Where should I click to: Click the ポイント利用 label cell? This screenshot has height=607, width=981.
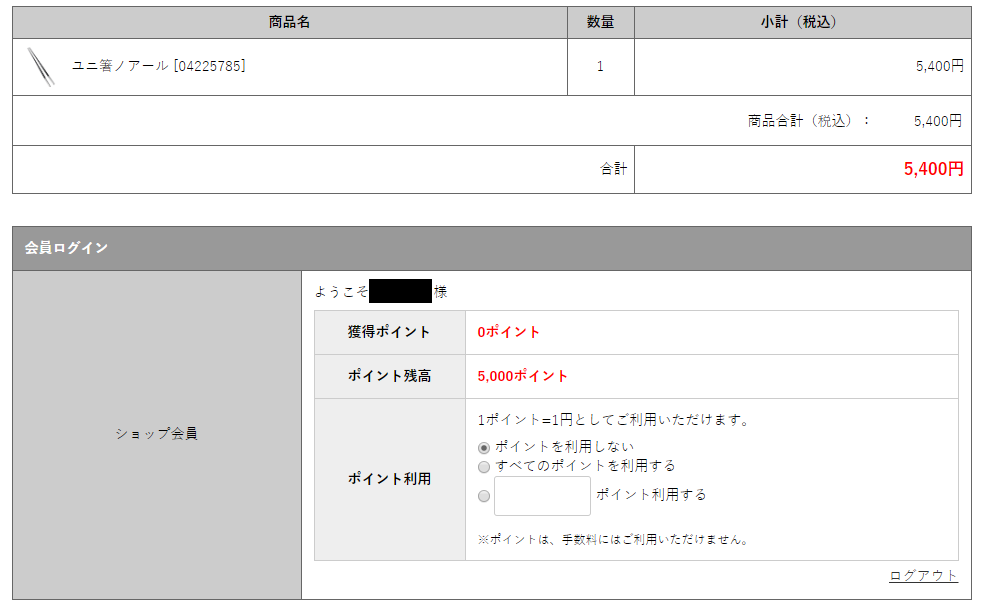tap(387, 476)
